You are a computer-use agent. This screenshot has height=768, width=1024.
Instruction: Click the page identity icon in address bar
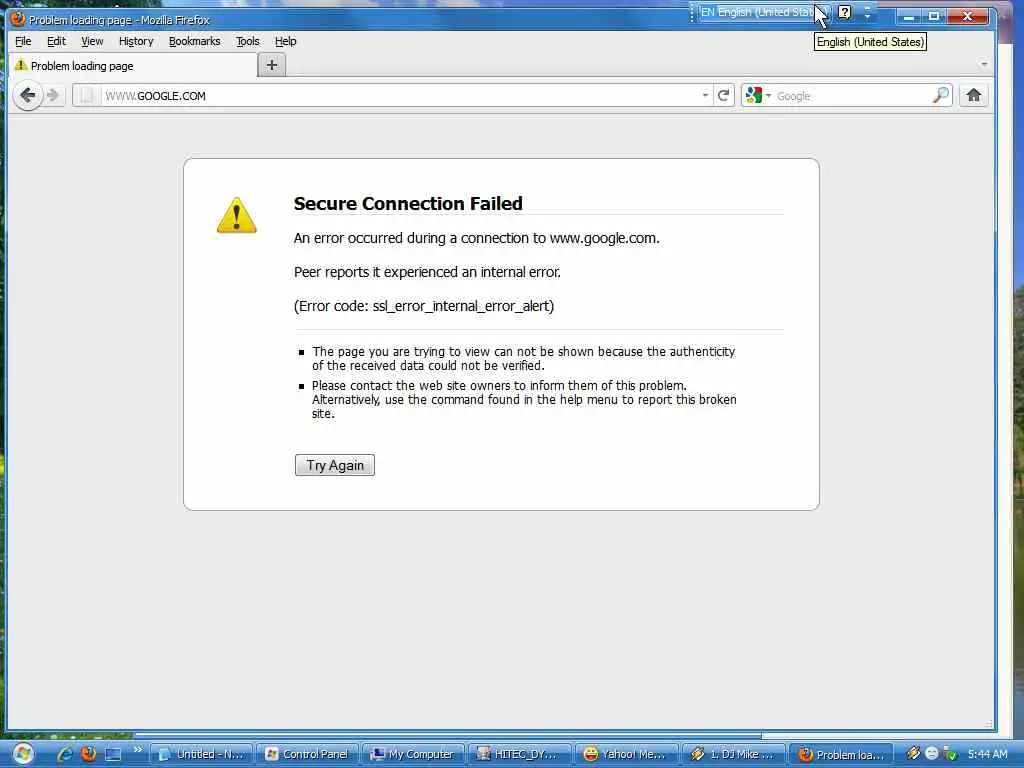(x=87, y=96)
